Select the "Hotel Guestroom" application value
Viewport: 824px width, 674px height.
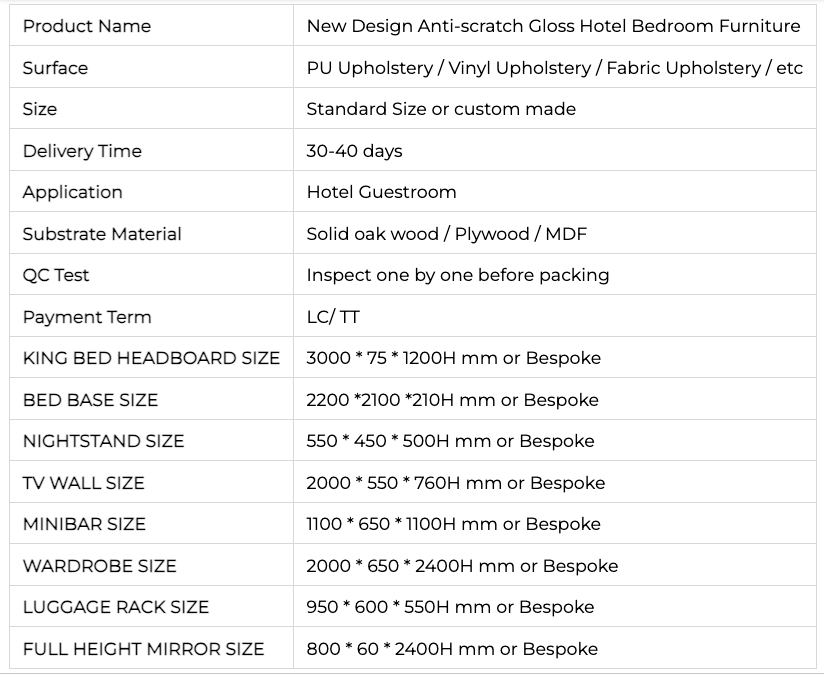point(381,192)
